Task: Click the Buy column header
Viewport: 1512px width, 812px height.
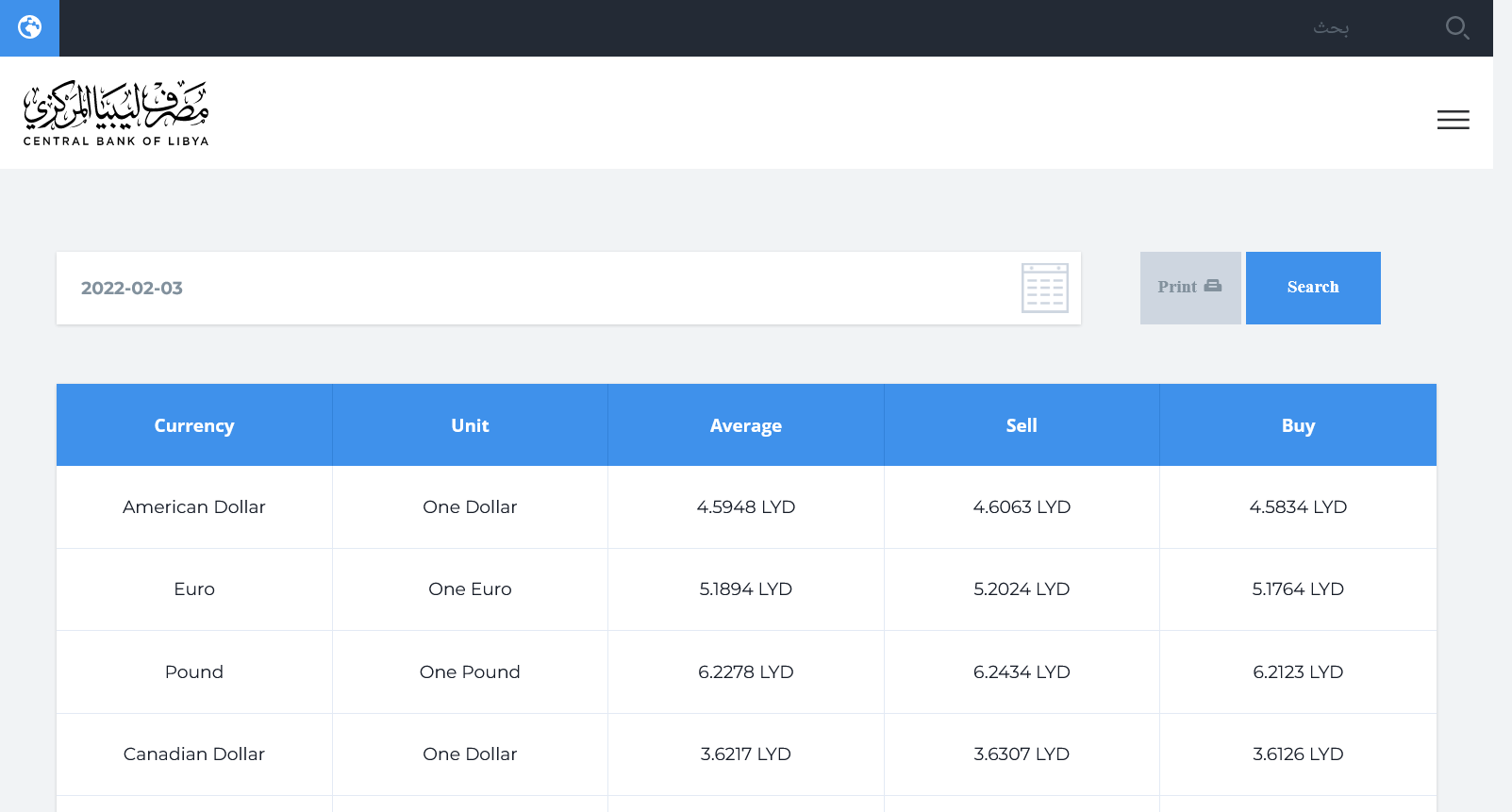Action: point(1298,425)
